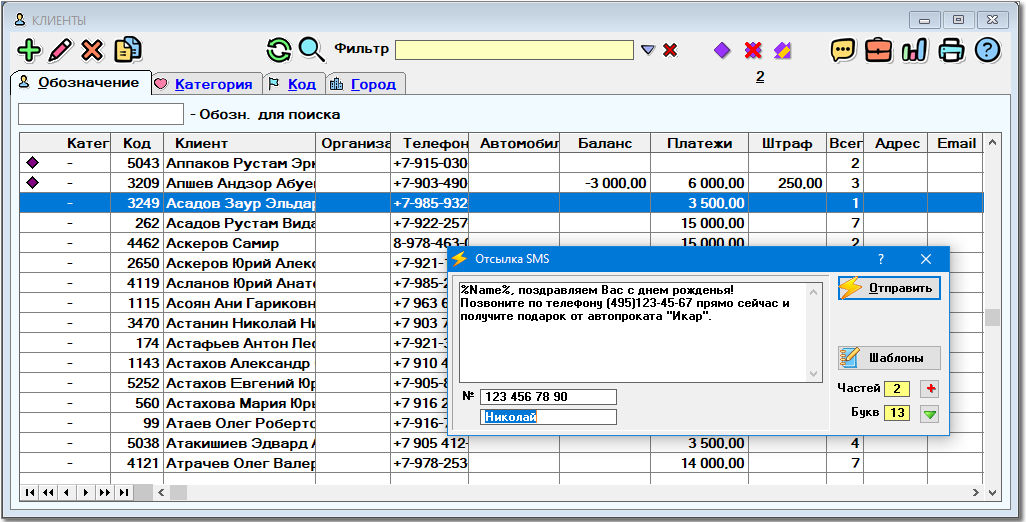Click balance cell -3 000,00

[x=605, y=183]
